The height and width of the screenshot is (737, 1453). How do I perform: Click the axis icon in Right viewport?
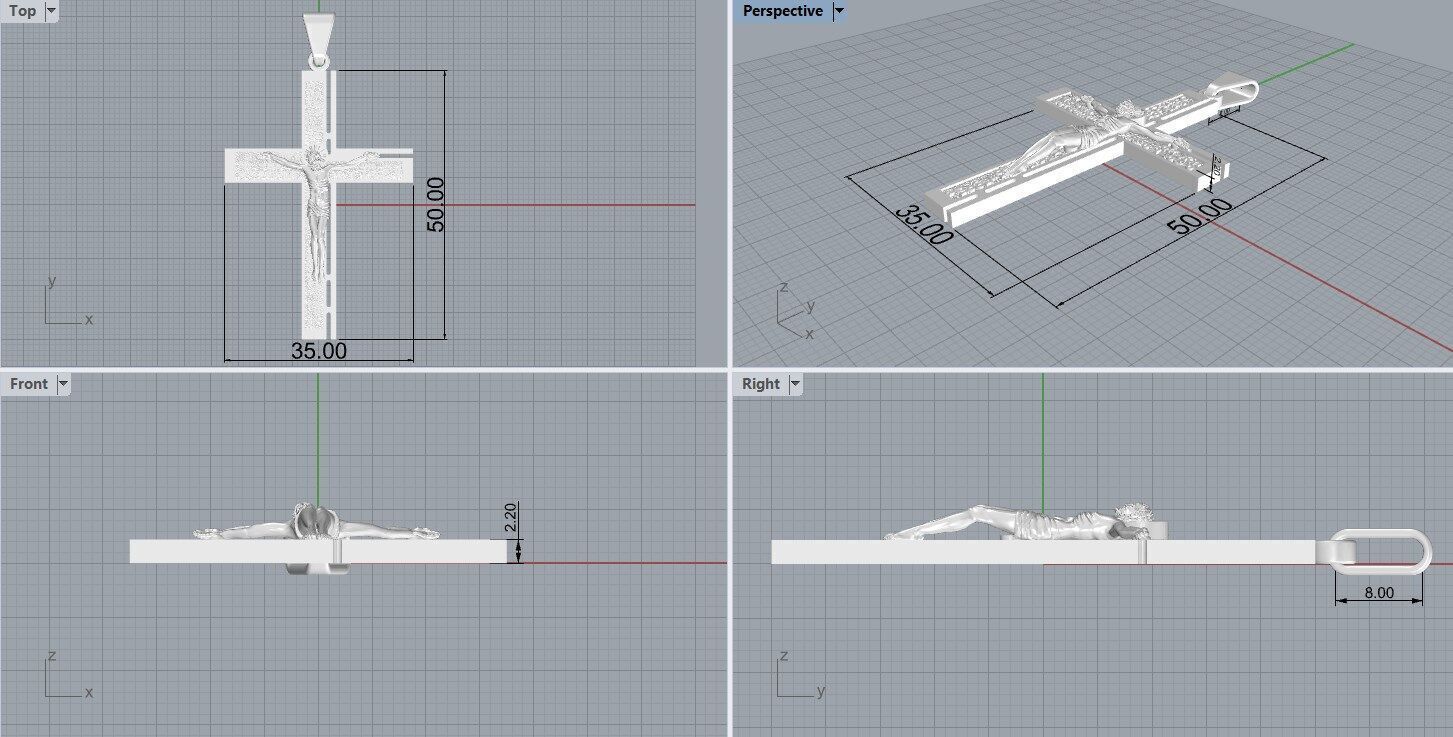tap(800, 674)
